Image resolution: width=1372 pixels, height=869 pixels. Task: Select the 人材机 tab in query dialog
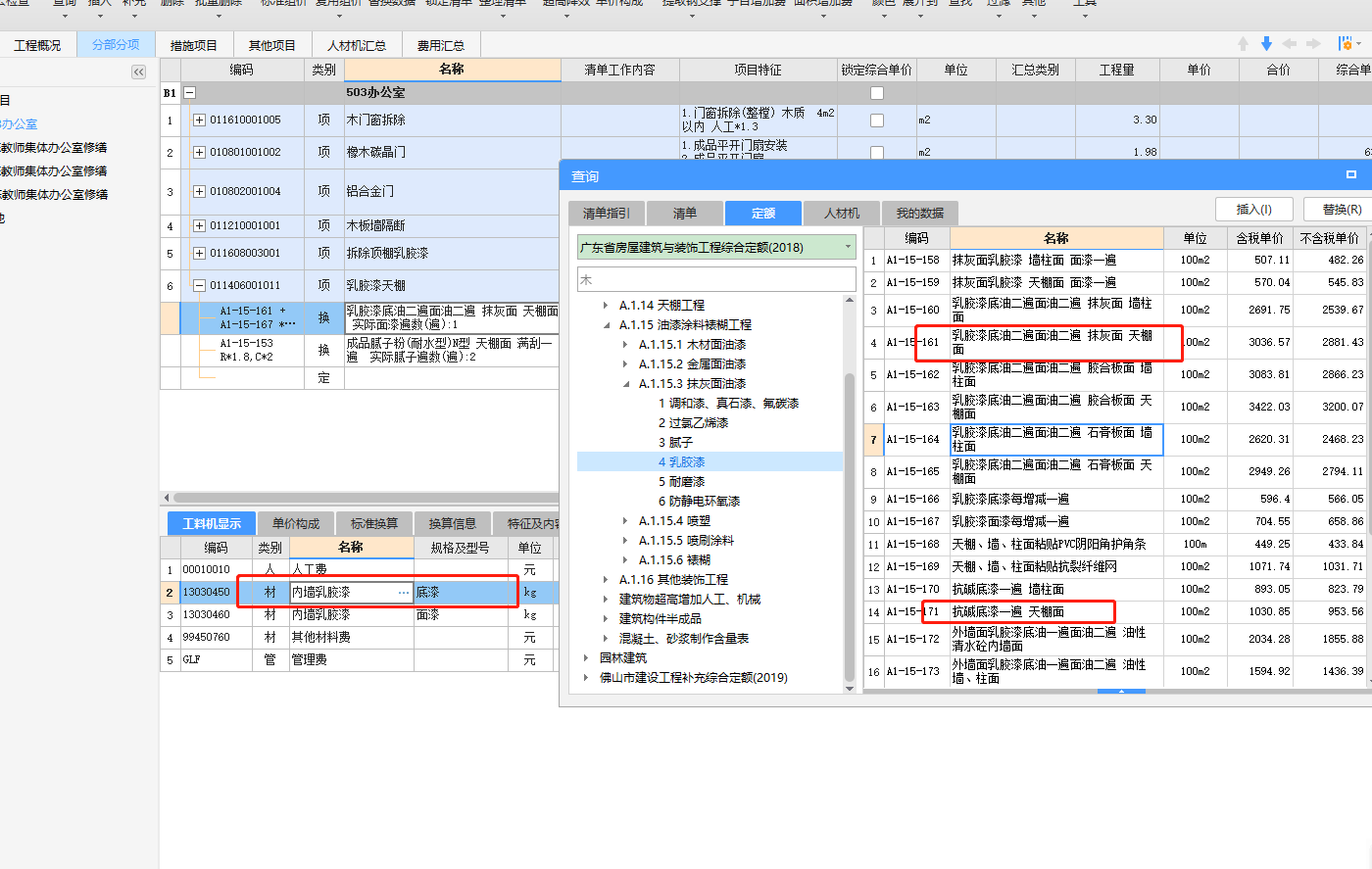pos(841,213)
